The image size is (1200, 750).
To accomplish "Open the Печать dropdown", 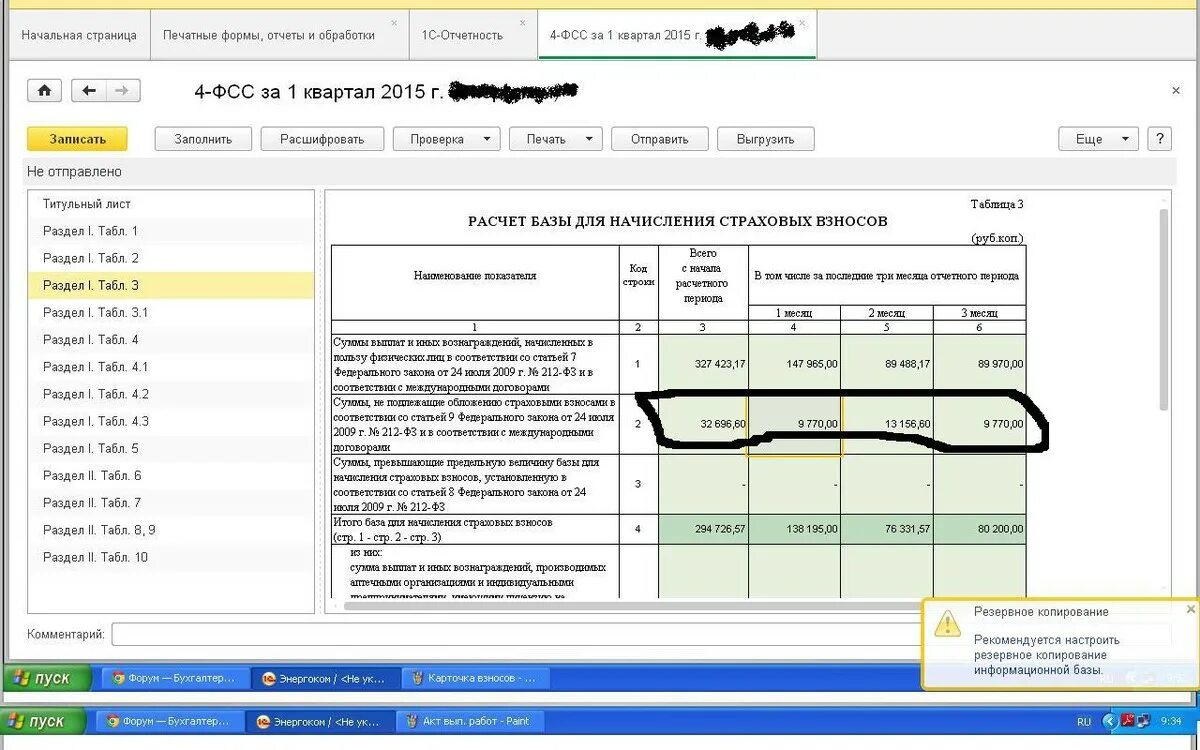I will point(556,139).
